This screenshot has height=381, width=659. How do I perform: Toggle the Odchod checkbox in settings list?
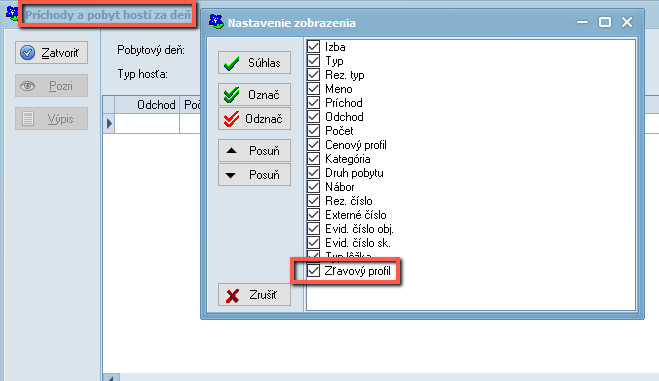coord(314,117)
